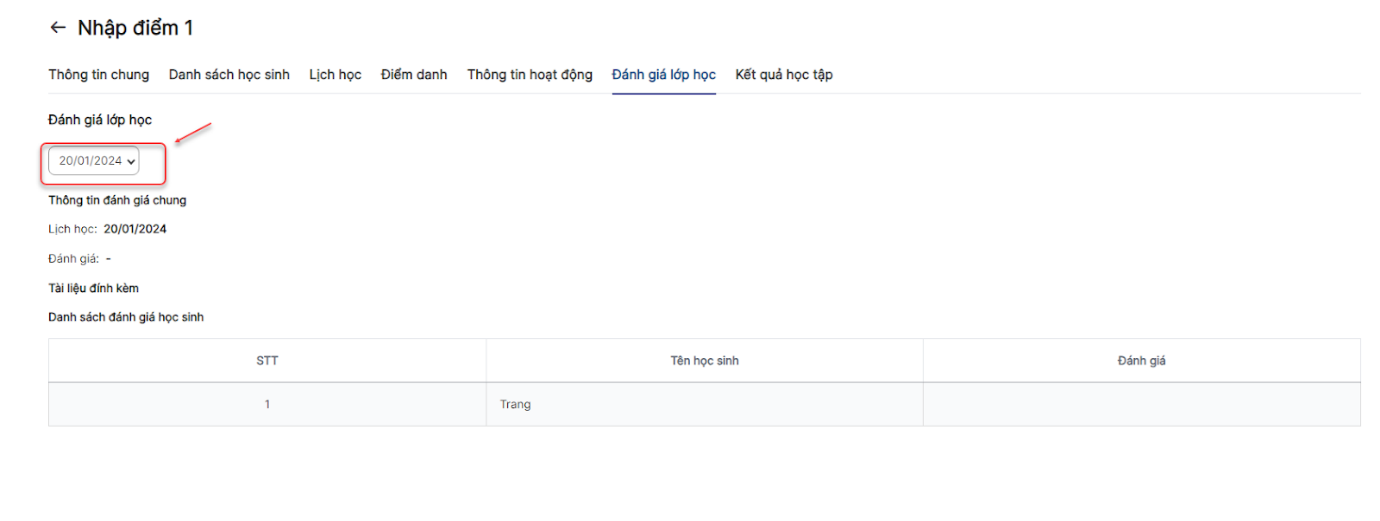Image resolution: width=1380 pixels, height=521 pixels.
Task: Select the Điểm danh tab
Action: [x=414, y=75]
